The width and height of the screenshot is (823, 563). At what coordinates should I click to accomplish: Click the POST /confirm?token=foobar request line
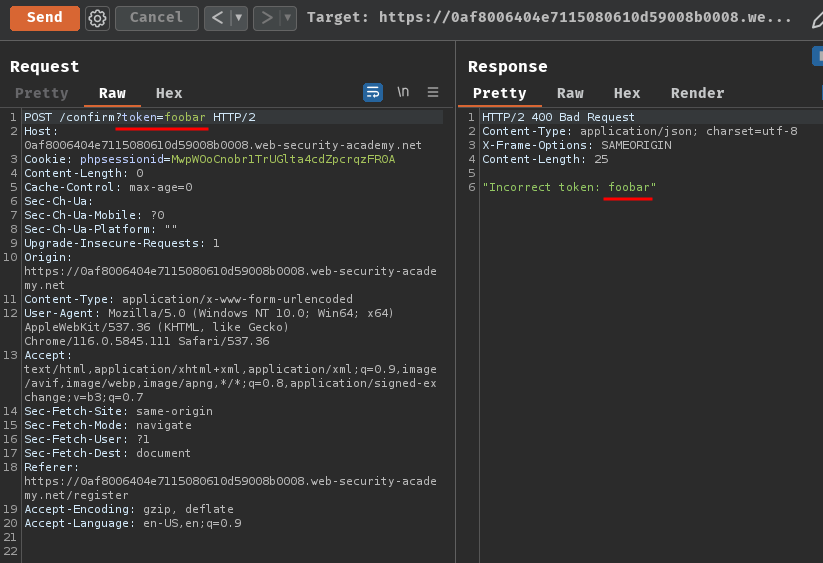tap(140, 117)
